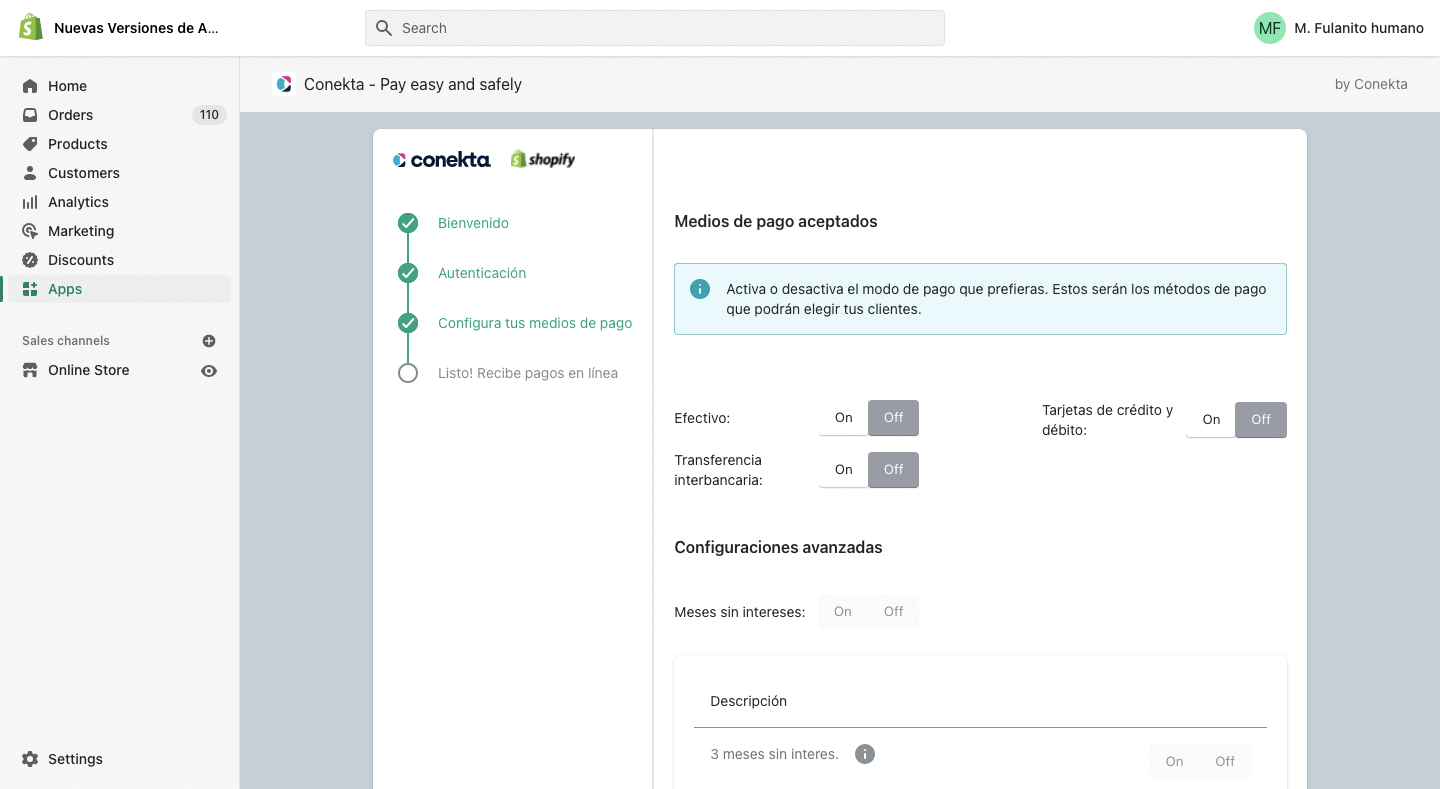Viewport: 1440px width, 789px height.
Task: Click the conekta logo in wizard
Action: [x=442, y=160]
